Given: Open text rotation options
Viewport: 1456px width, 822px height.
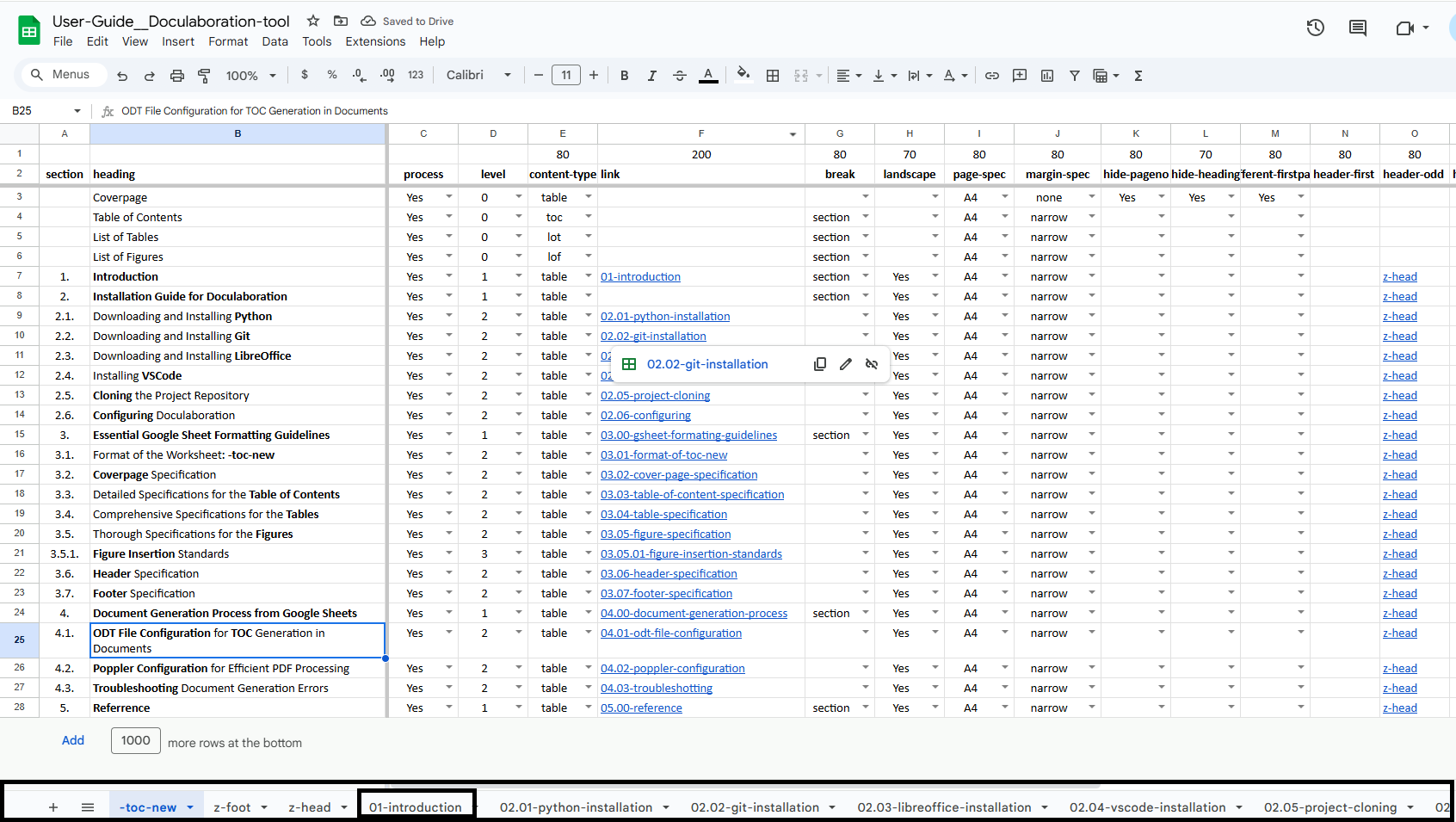Looking at the screenshot, I should 955,76.
